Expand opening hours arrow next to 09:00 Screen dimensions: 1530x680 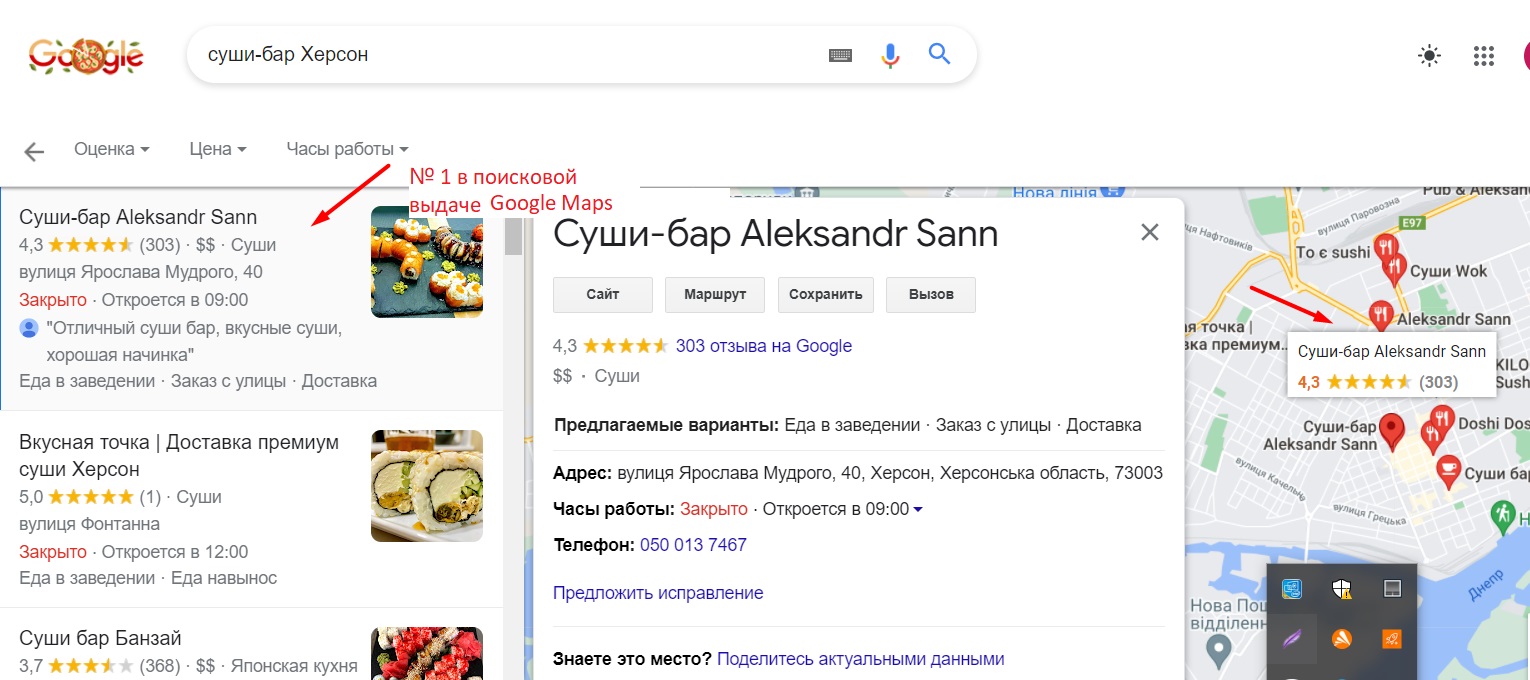tap(918, 510)
